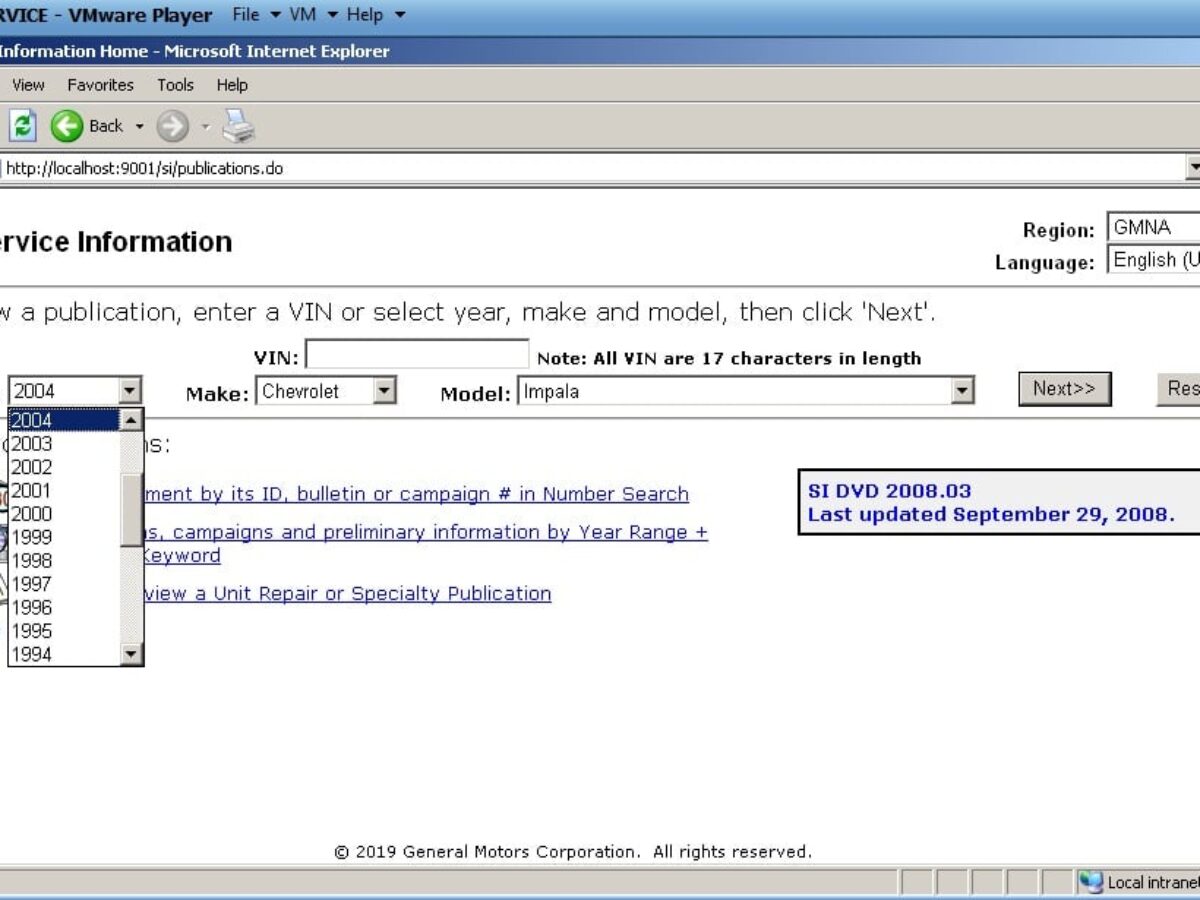The height and width of the screenshot is (900, 1200).
Task: Open Internet Explorer's View menu
Action: (28, 85)
